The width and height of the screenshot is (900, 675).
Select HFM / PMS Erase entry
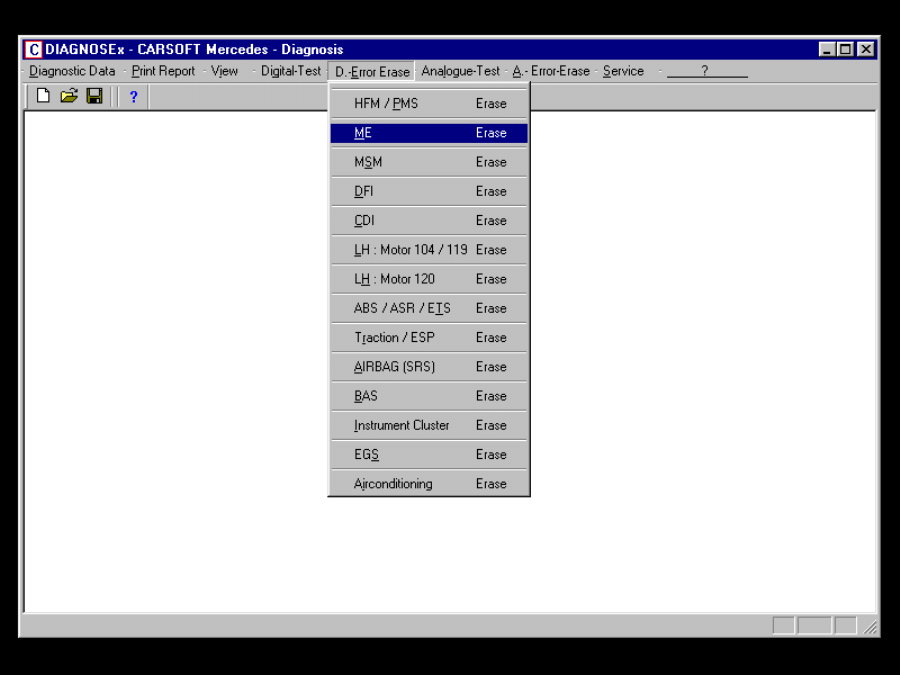(429, 104)
